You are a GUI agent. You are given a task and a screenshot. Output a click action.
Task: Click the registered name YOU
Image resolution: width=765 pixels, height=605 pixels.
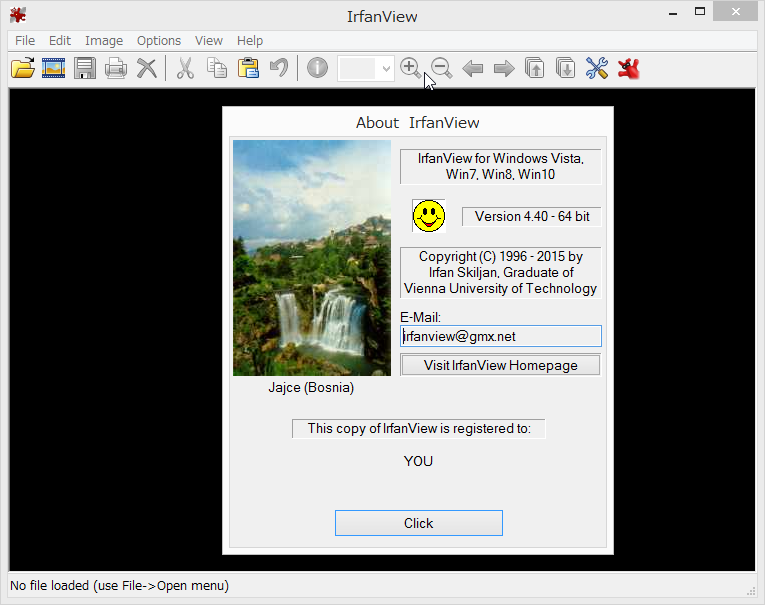tap(418, 461)
